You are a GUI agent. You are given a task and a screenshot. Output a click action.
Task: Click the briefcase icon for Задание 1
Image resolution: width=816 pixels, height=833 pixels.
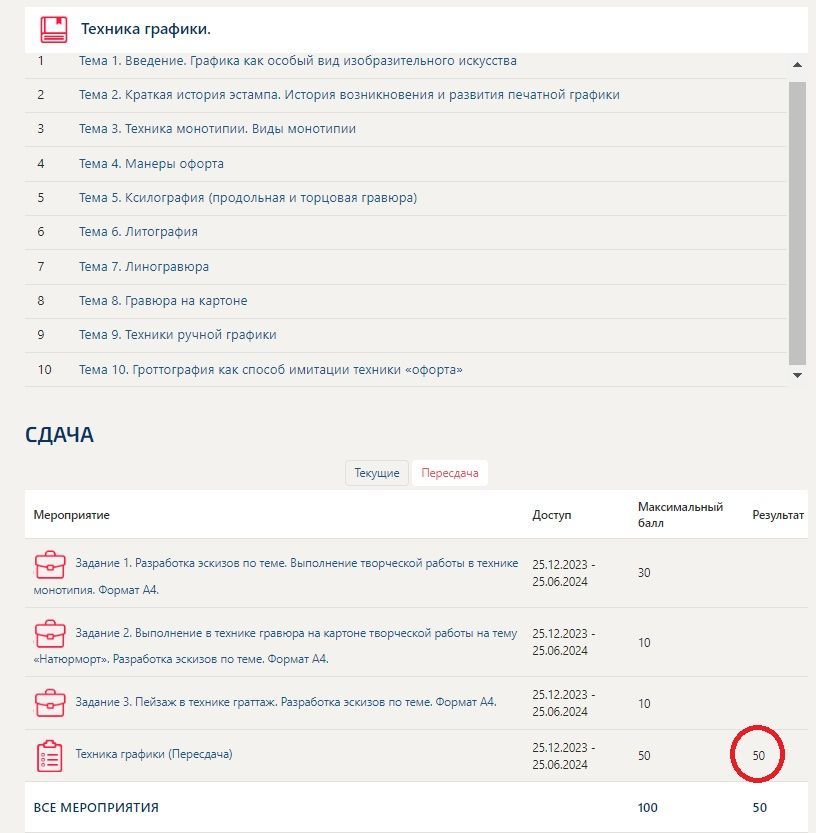click(50, 565)
